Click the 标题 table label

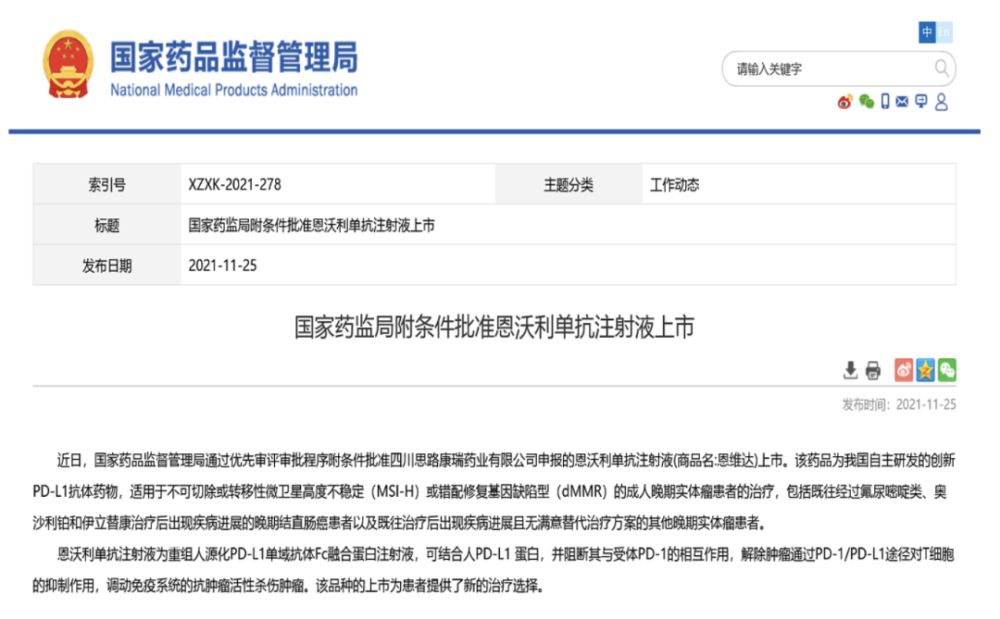[107, 226]
